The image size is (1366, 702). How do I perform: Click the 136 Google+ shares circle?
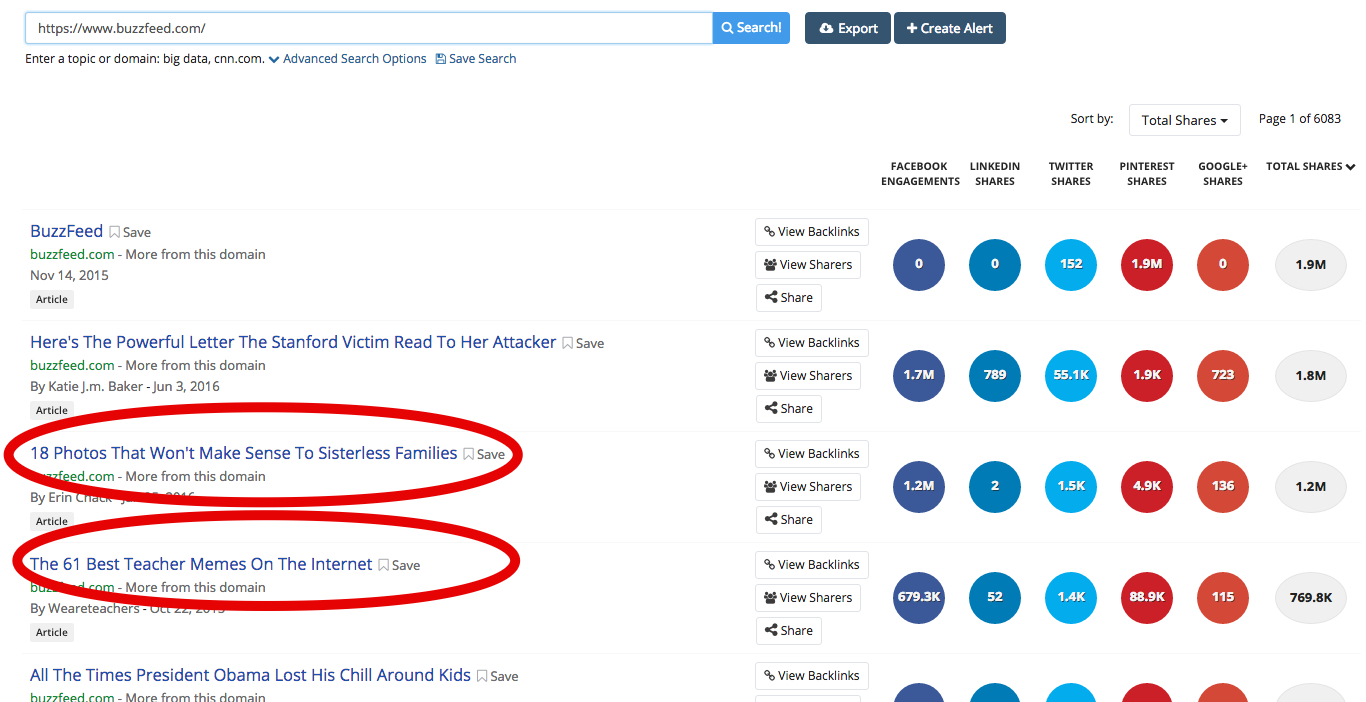(x=1223, y=487)
